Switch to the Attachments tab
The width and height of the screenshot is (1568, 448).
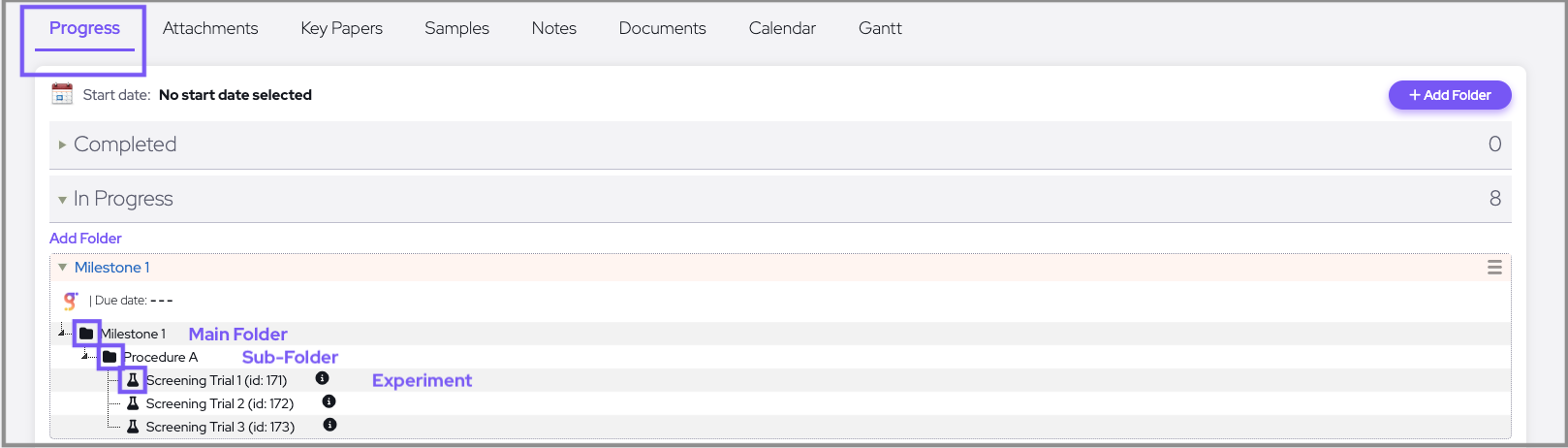point(210,28)
